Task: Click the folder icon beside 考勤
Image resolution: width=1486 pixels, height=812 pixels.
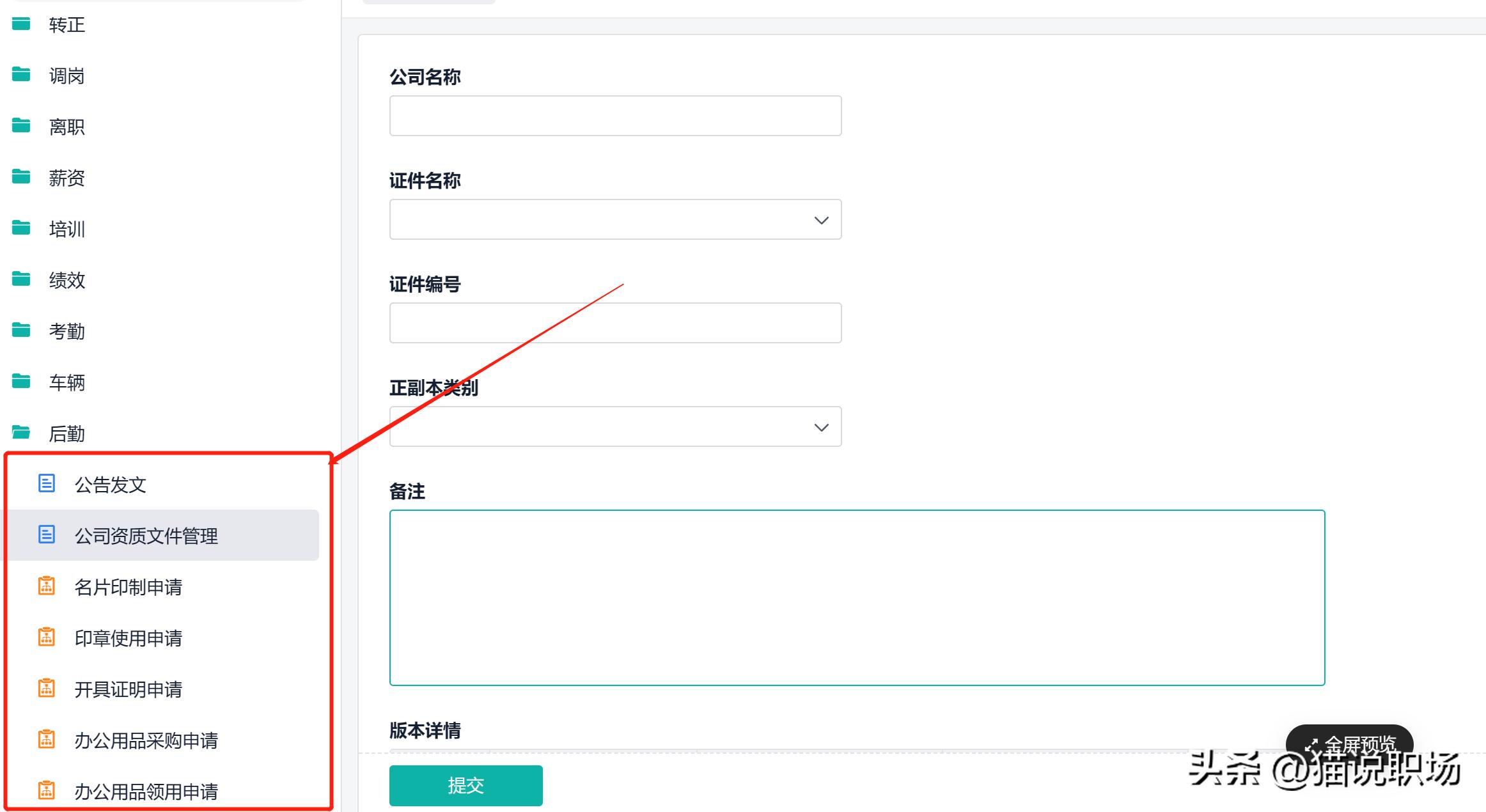Action: pyautogui.click(x=21, y=330)
